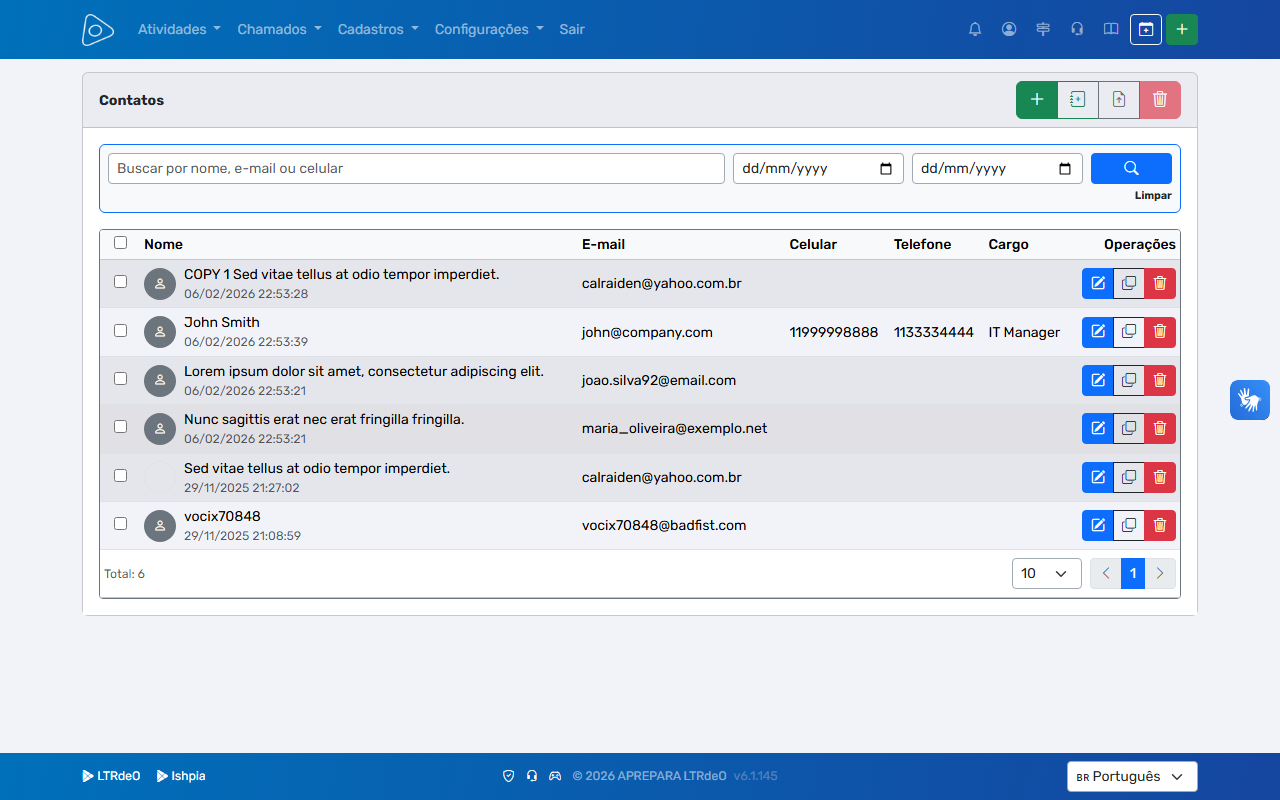The width and height of the screenshot is (1280, 800).
Task: Click the blue search magnifier button
Action: [x=1131, y=168]
